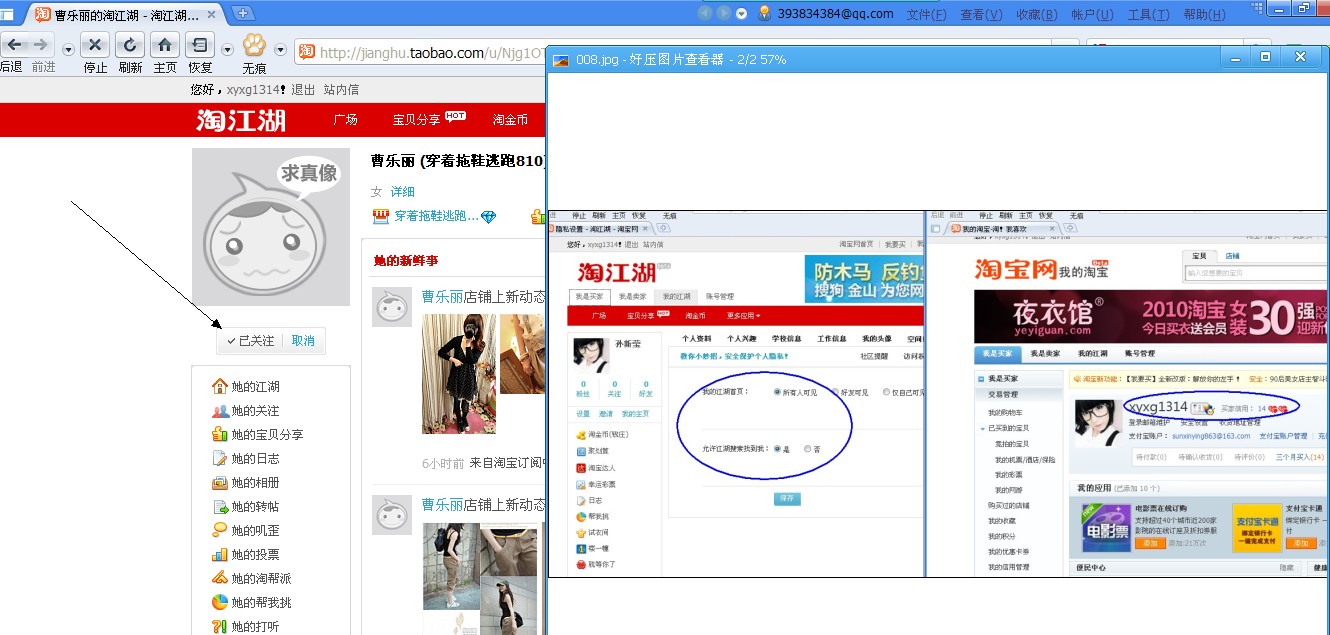Click the album icon beside 她的相册

pyautogui.click(x=220, y=482)
